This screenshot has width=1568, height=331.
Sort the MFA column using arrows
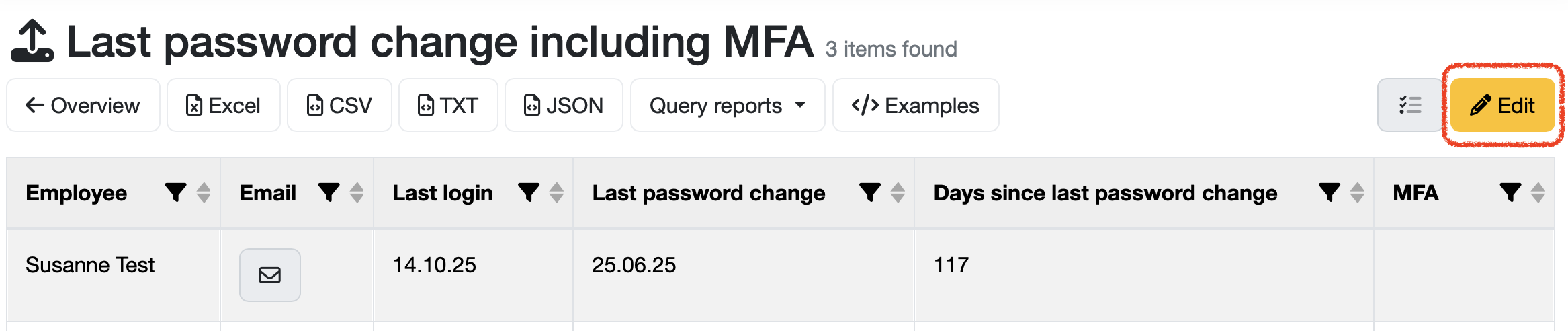[x=1538, y=193]
